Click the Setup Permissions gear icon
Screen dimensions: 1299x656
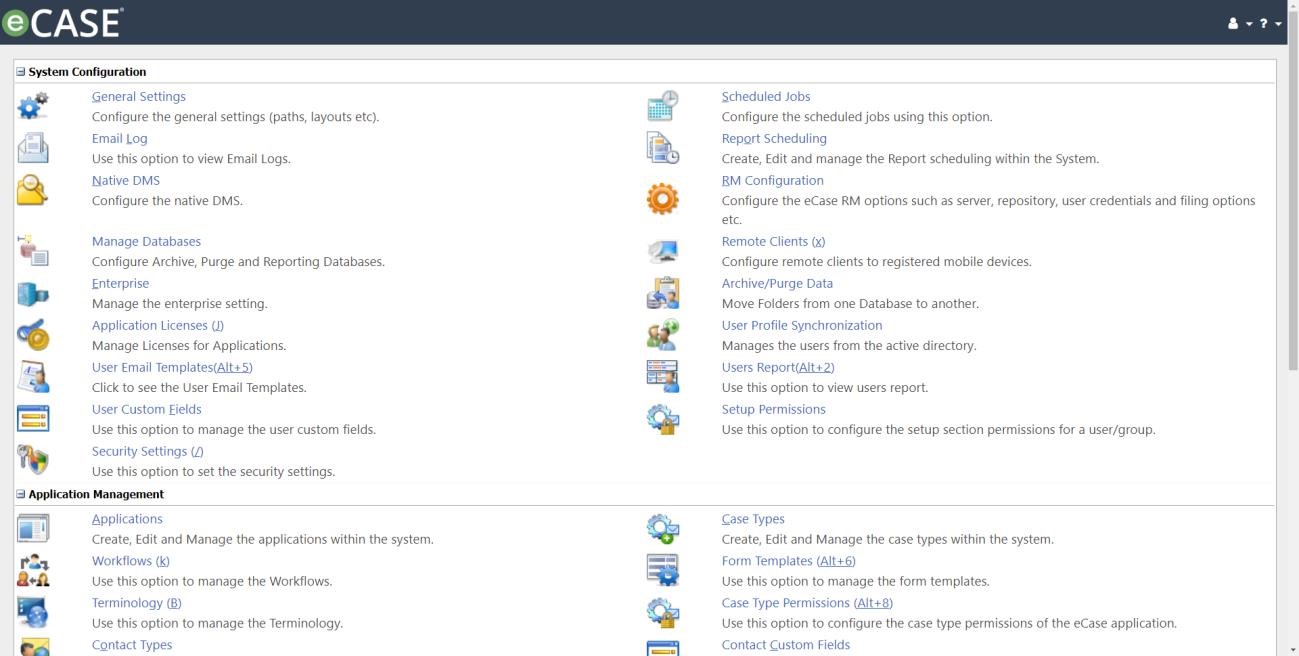[663, 419]
